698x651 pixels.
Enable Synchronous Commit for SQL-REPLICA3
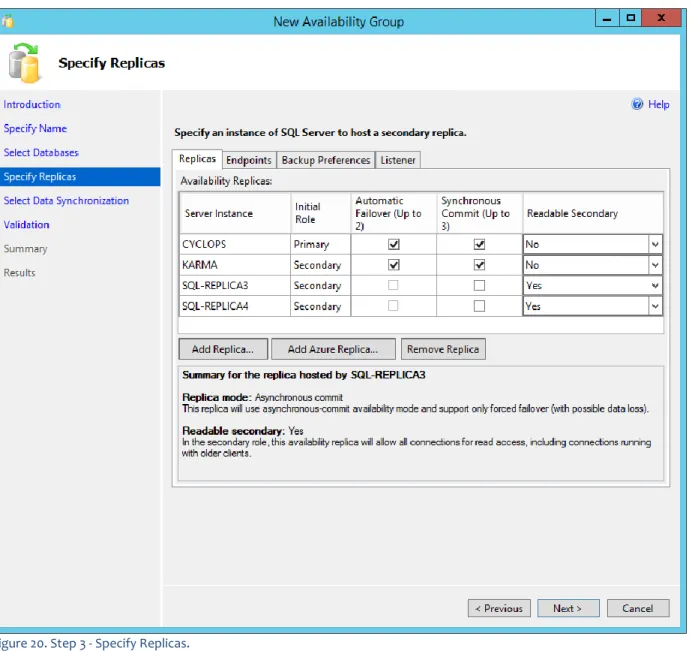point(479,285)
